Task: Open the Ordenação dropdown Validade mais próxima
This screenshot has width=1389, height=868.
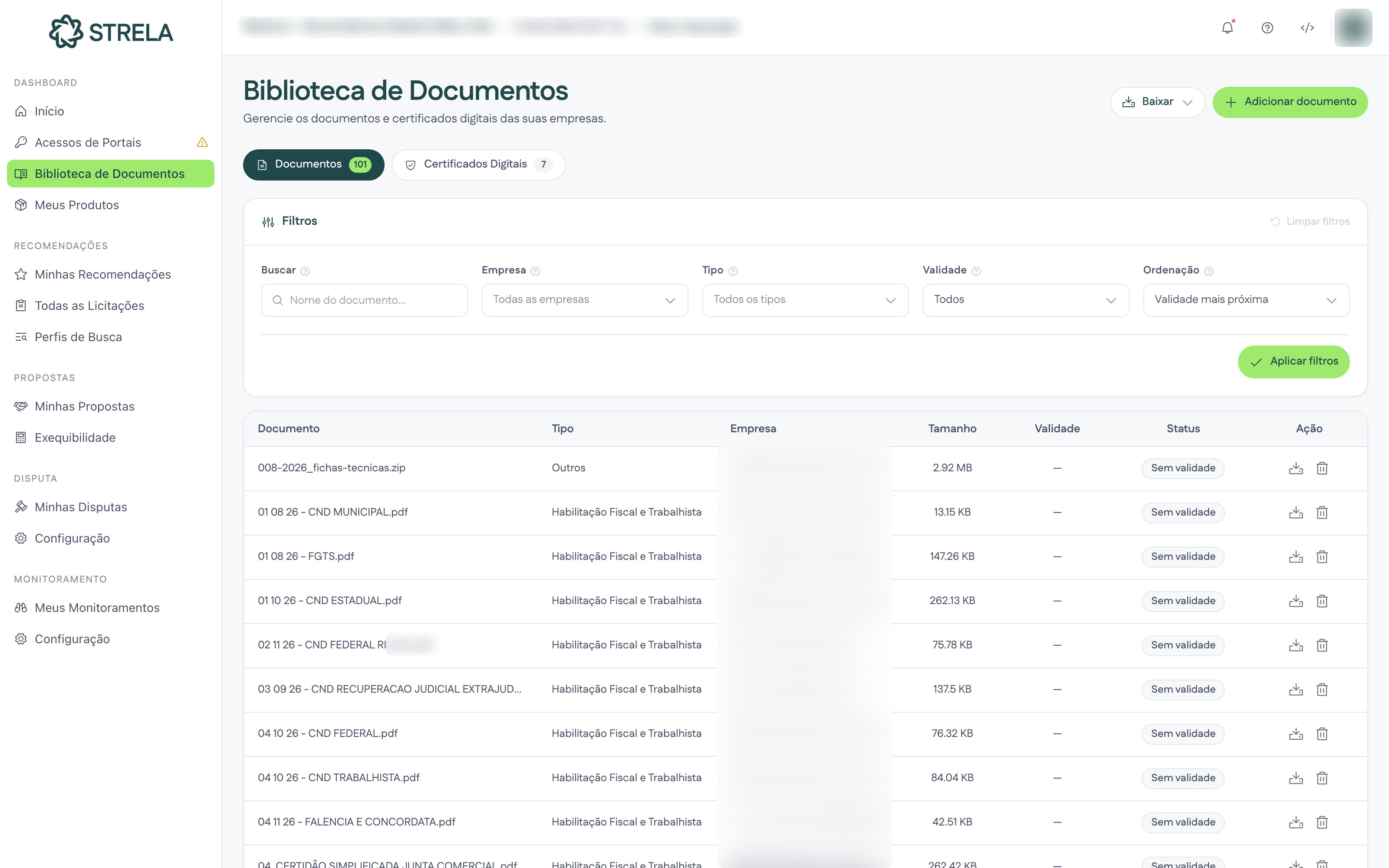Action: [x=1245, y=299]
